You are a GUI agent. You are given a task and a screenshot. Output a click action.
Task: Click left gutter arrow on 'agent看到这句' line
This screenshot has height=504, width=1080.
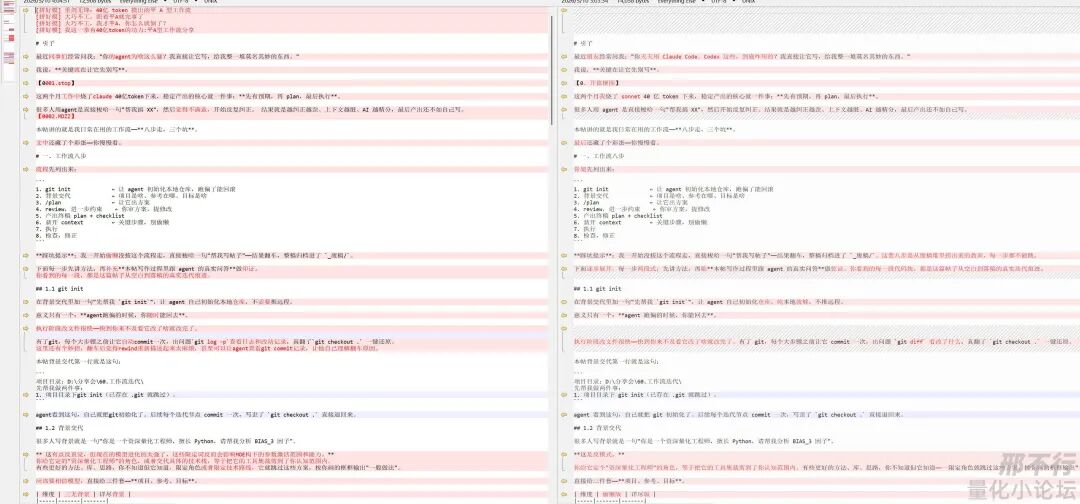tap(25, 414)
